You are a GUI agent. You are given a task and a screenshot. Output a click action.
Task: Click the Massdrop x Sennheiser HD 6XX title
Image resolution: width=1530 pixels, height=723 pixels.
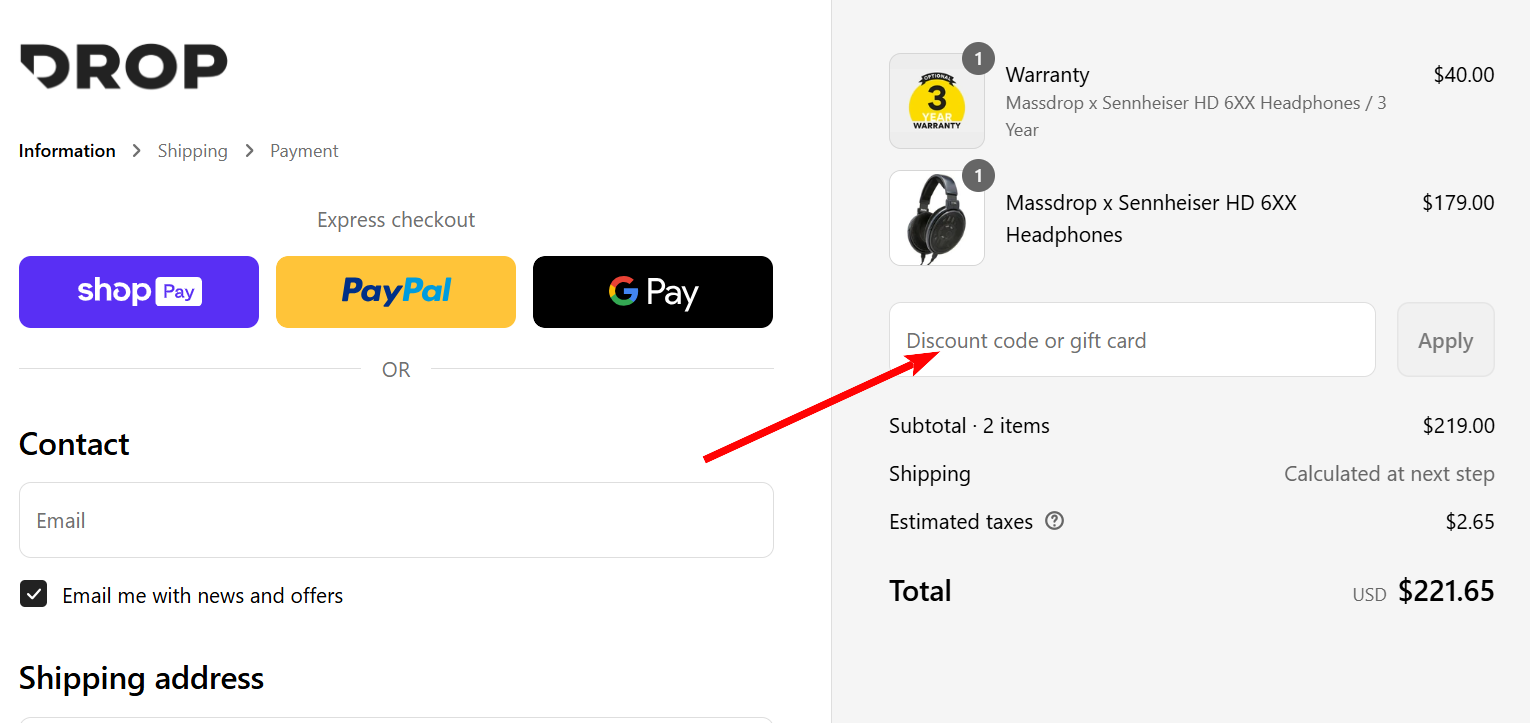(1151, 218)
